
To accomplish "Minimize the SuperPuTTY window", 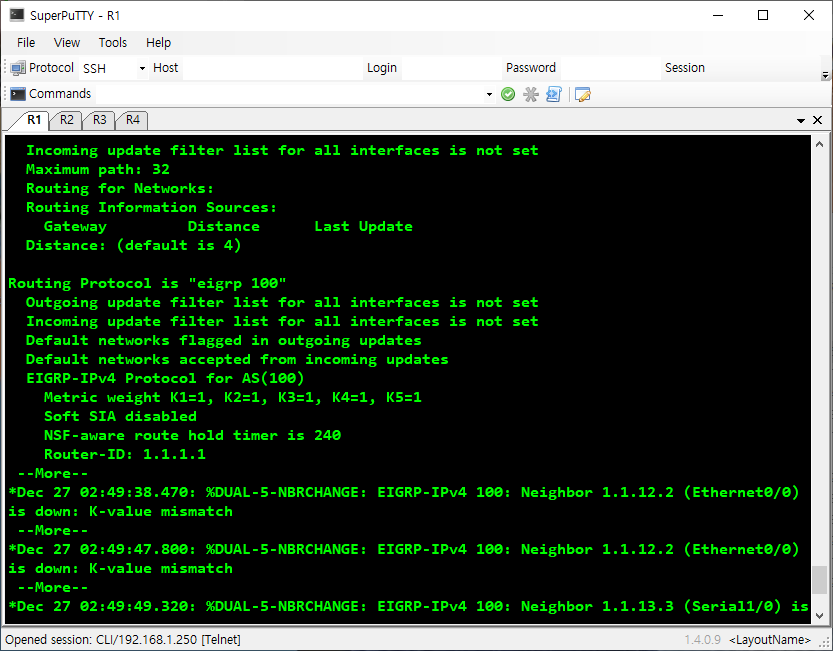I will 718,15.
